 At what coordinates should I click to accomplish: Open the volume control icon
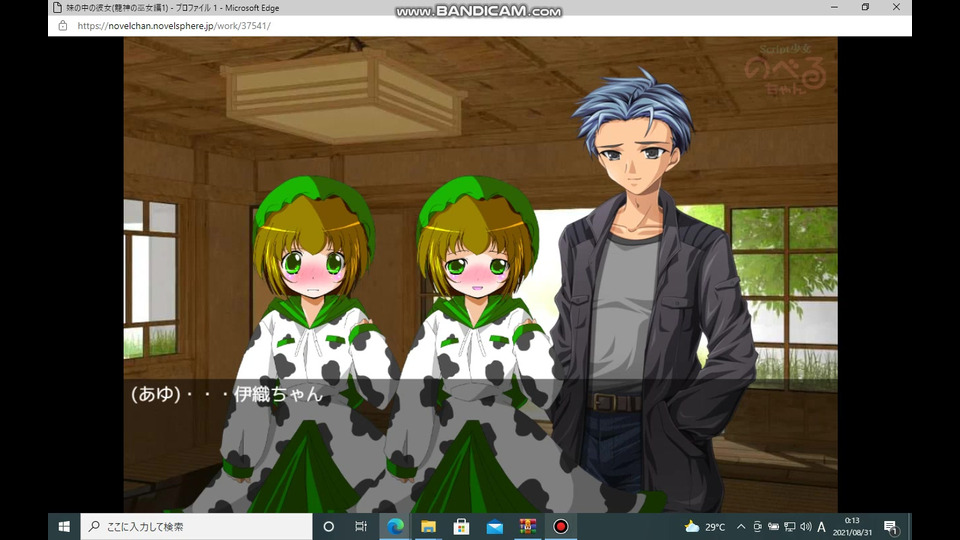(x=806, y=527)
